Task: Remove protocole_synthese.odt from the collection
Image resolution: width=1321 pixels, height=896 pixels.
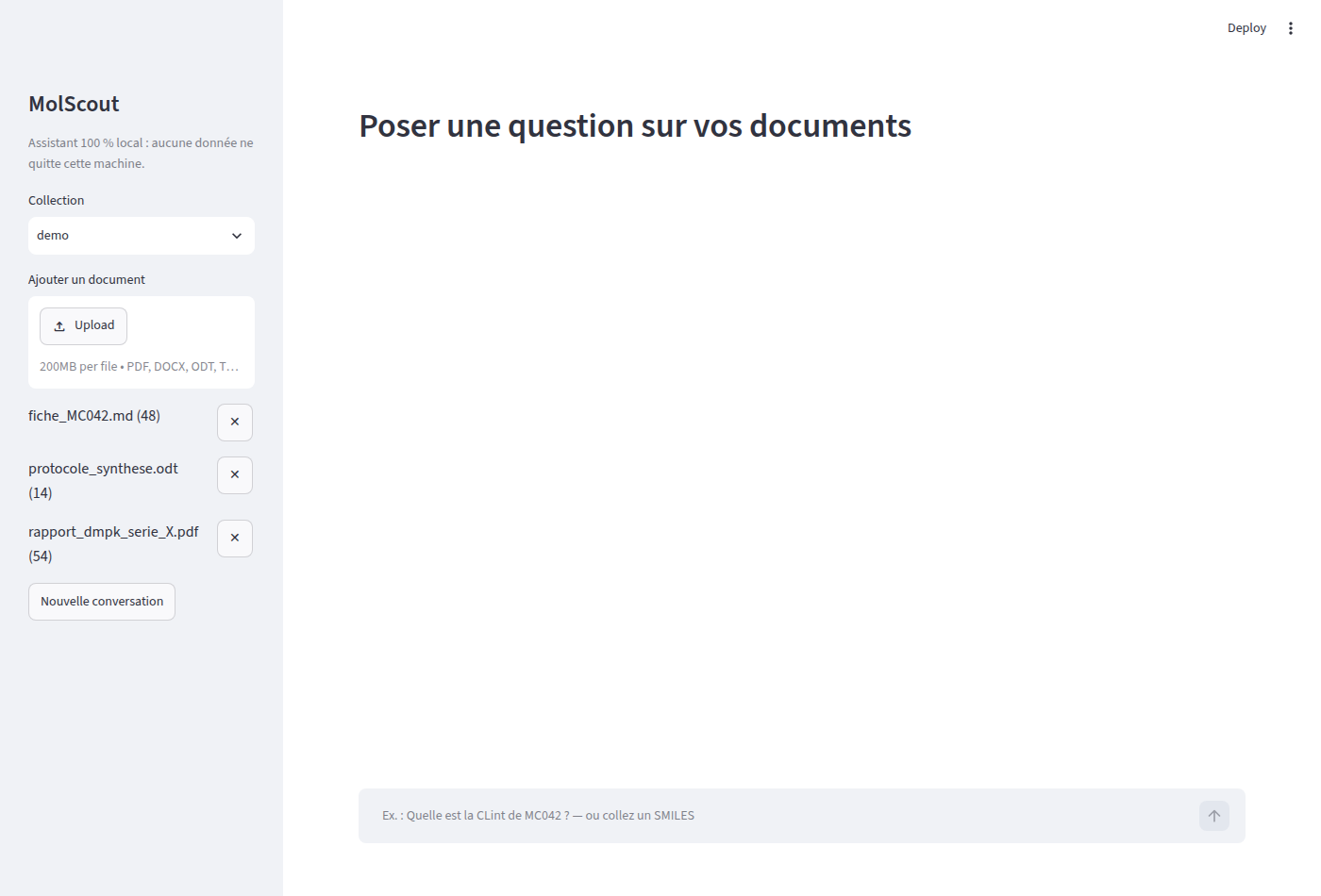Action: 235,475
